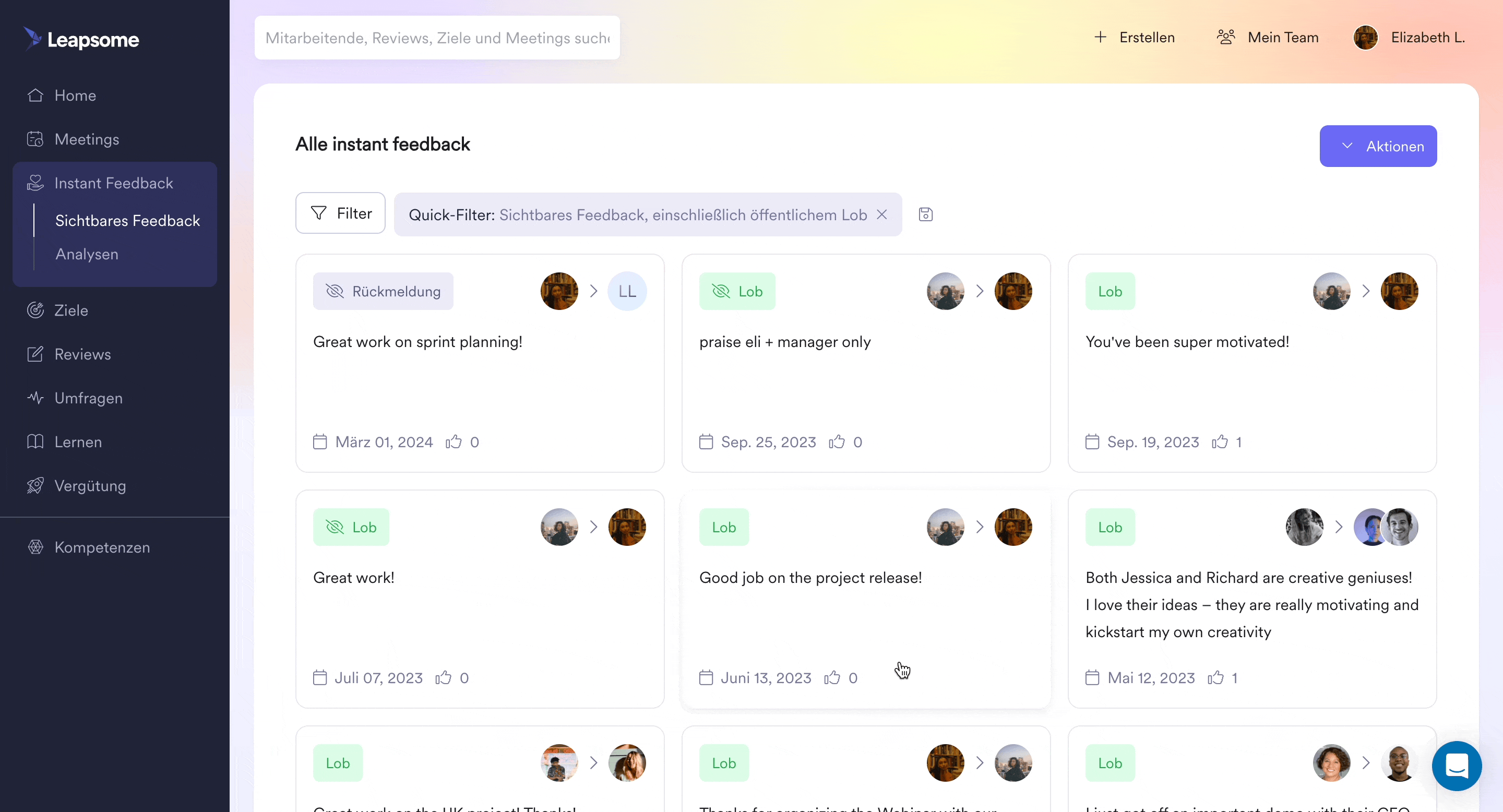
Task: Click the calendar icon next to März 01, 2024
Action: [320, 442]
